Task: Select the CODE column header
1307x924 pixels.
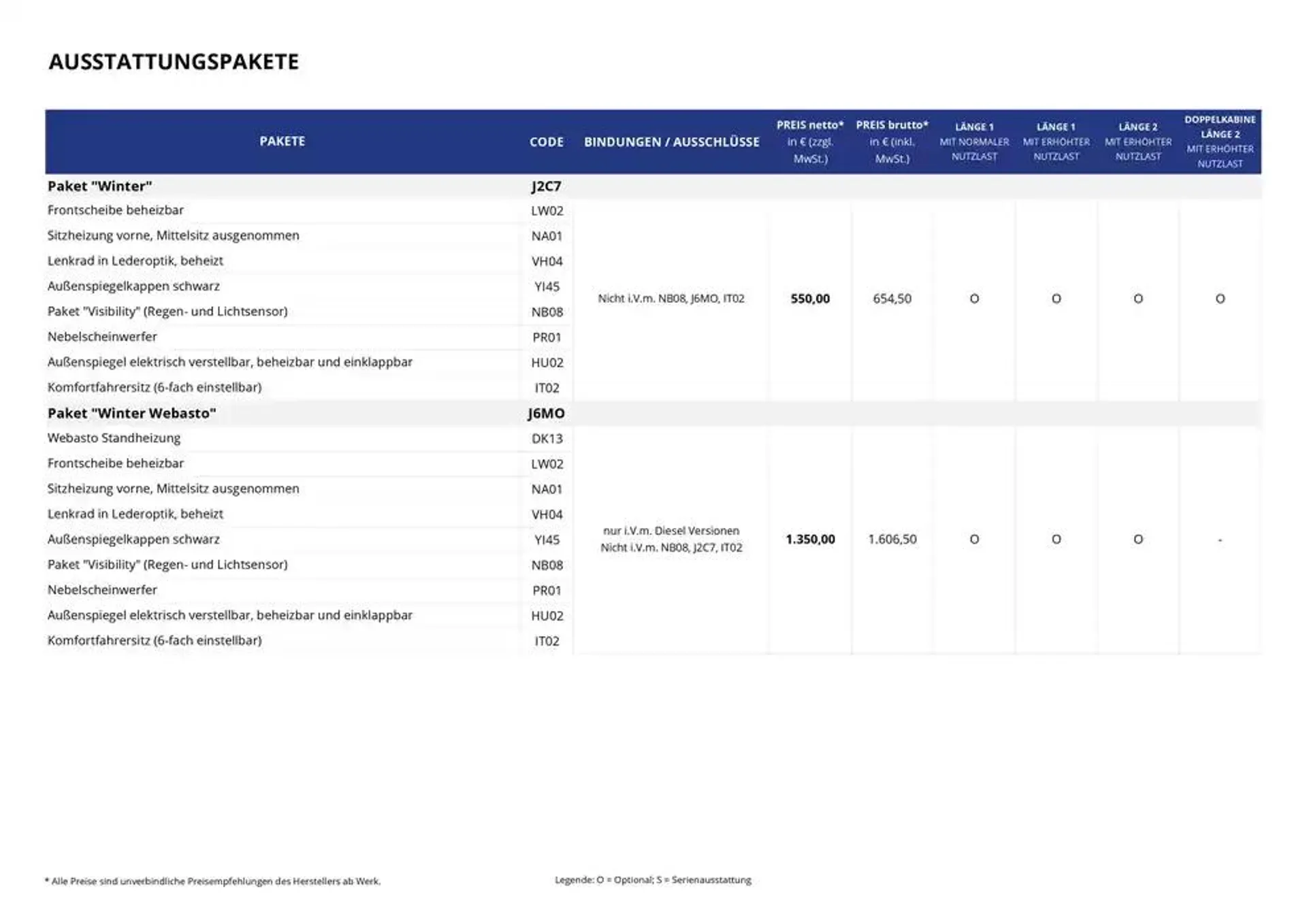Action: coord(547,142)
